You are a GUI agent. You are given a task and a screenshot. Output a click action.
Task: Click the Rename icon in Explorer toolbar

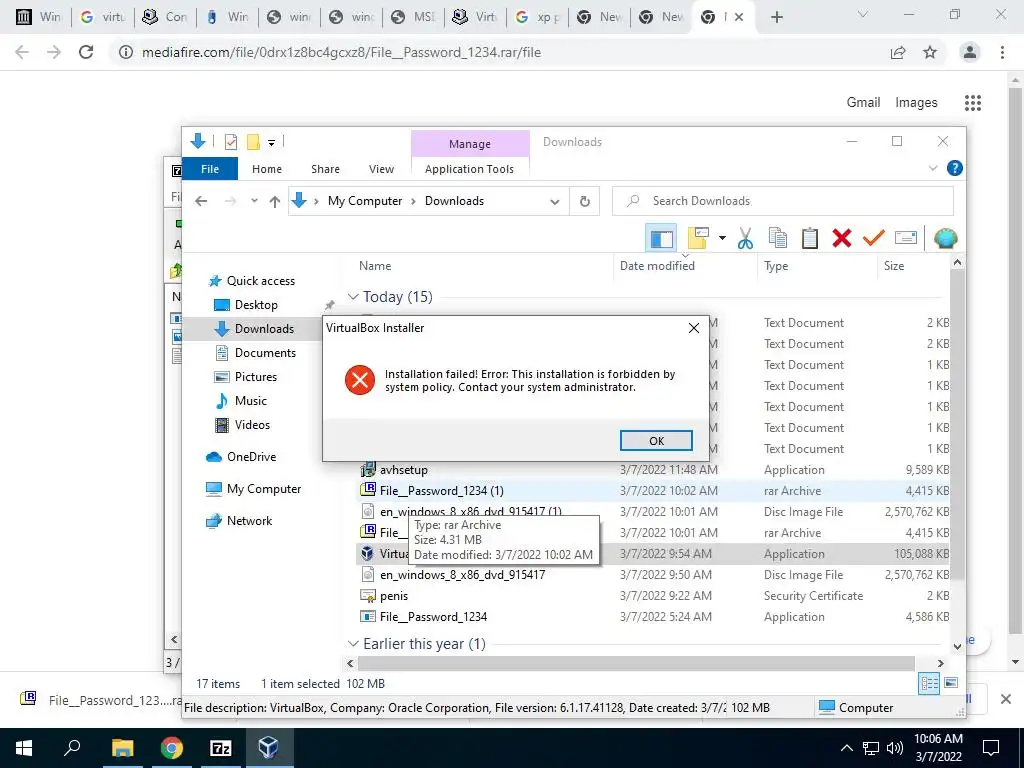(x=905, y=238)
